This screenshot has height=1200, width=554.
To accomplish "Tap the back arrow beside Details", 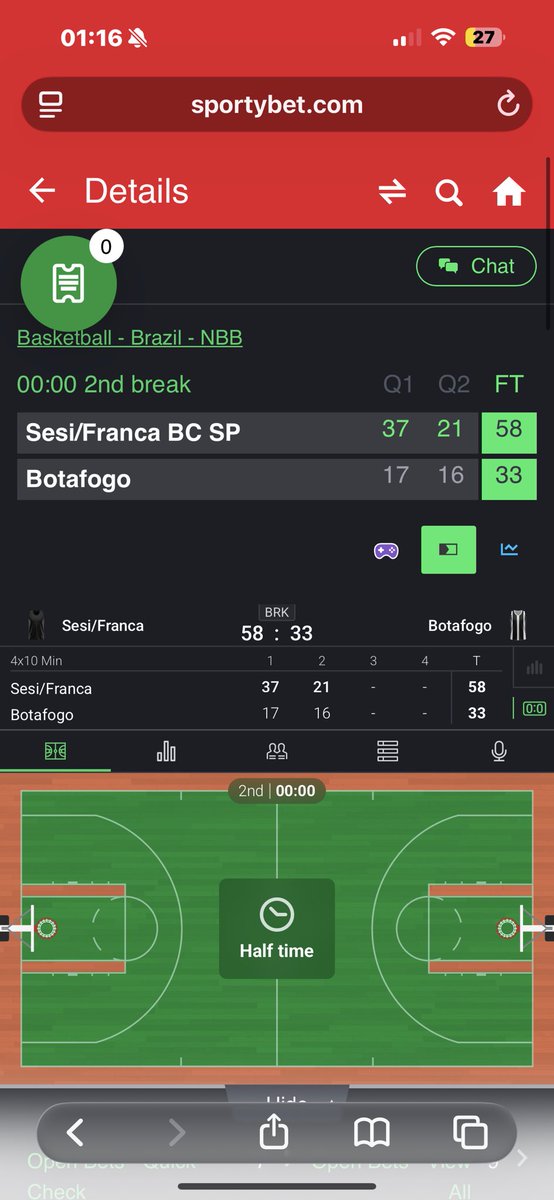I will pos(42,191).
